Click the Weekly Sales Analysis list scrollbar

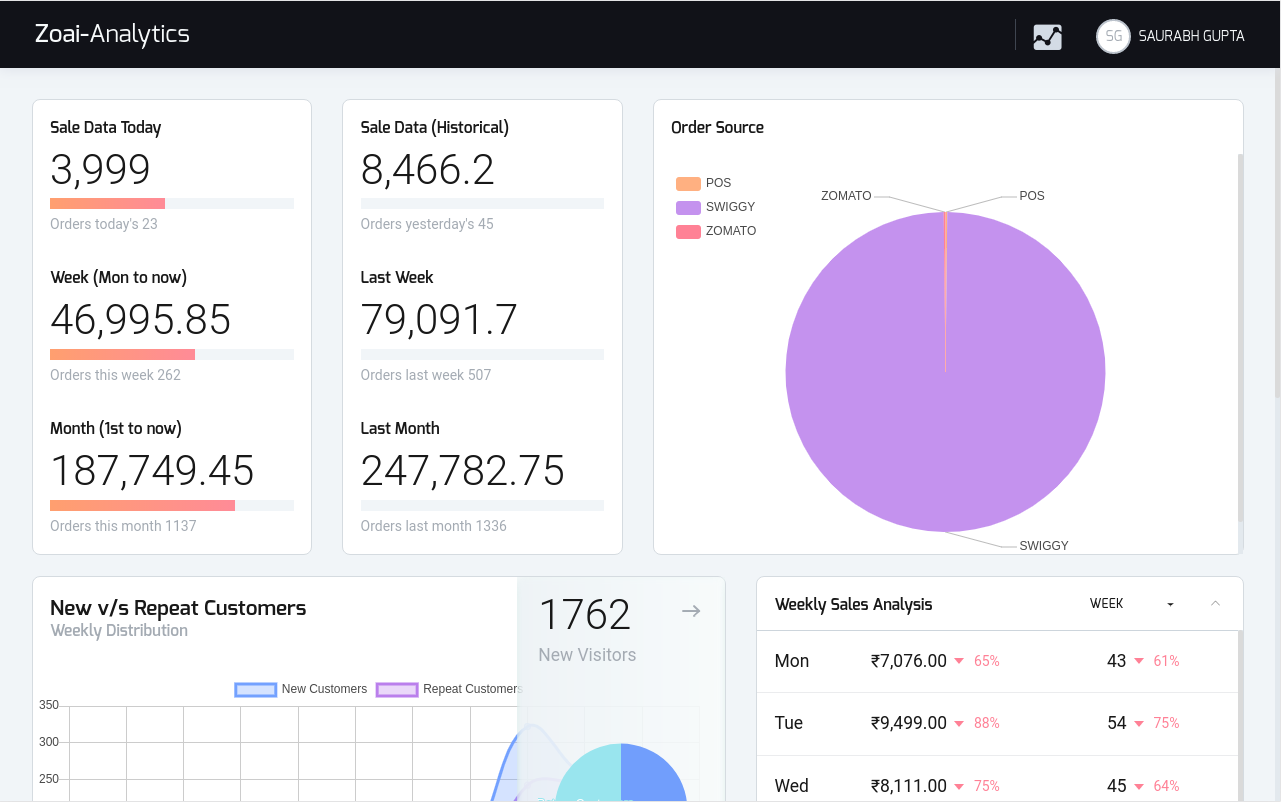(x=1241, y=716)
